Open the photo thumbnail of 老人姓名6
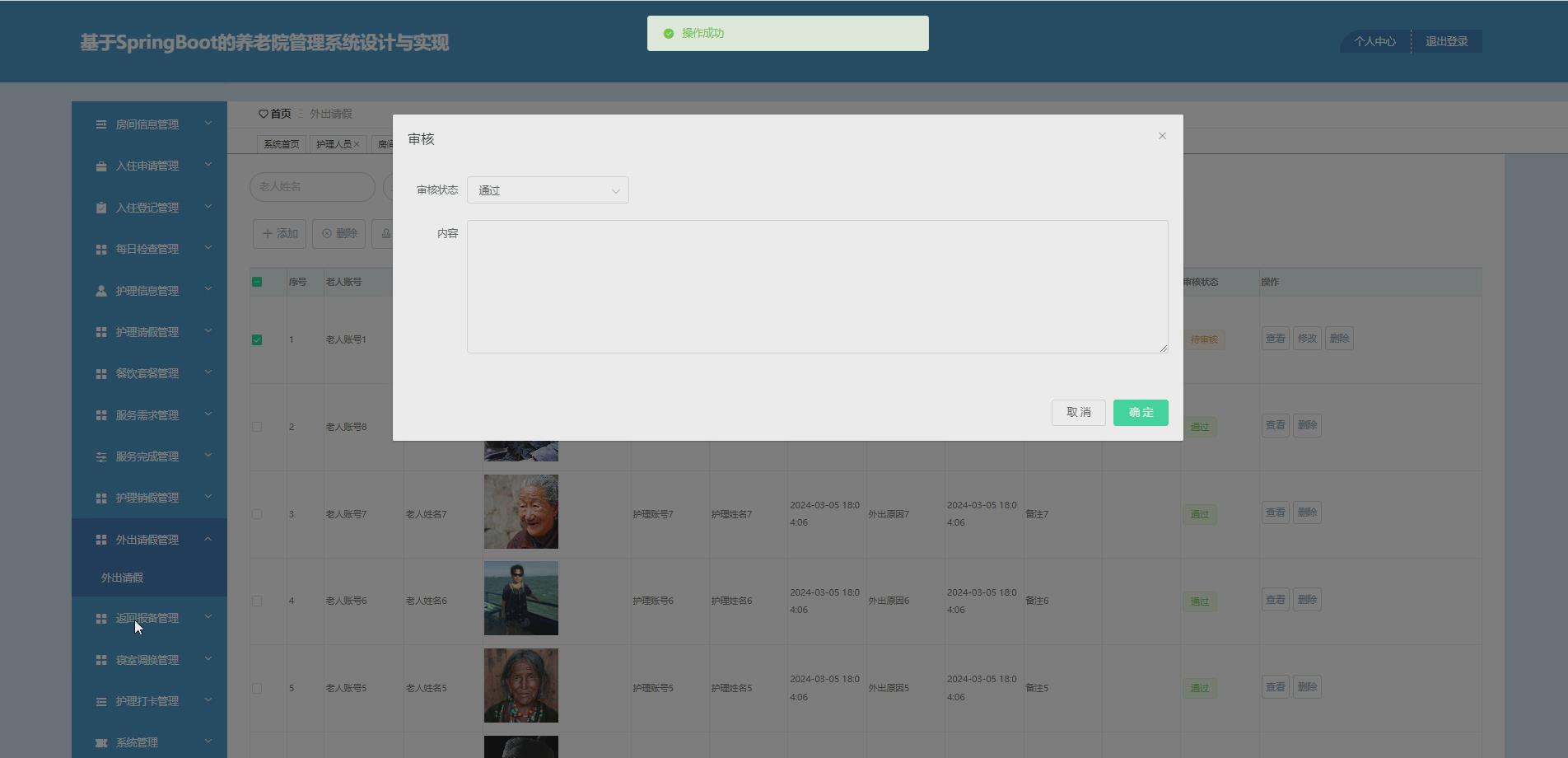 point(521,598)
